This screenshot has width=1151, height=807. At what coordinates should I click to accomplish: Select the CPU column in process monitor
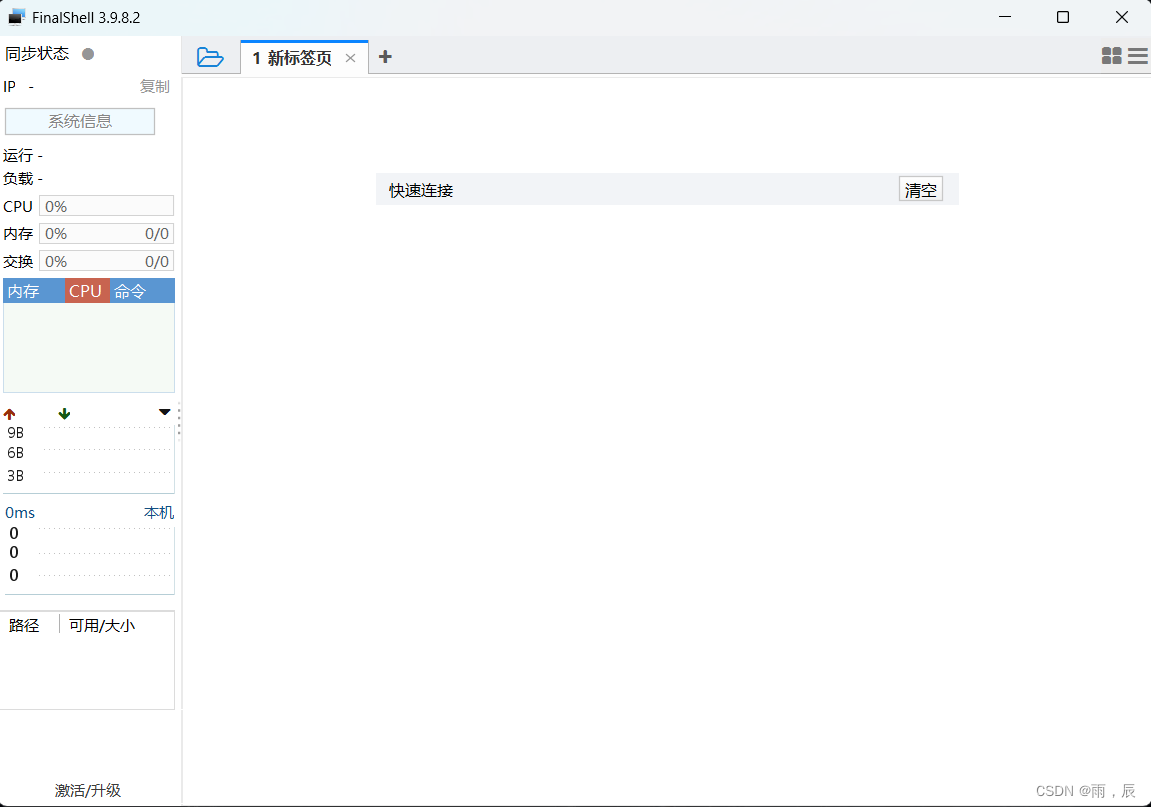tap(86, 290)
